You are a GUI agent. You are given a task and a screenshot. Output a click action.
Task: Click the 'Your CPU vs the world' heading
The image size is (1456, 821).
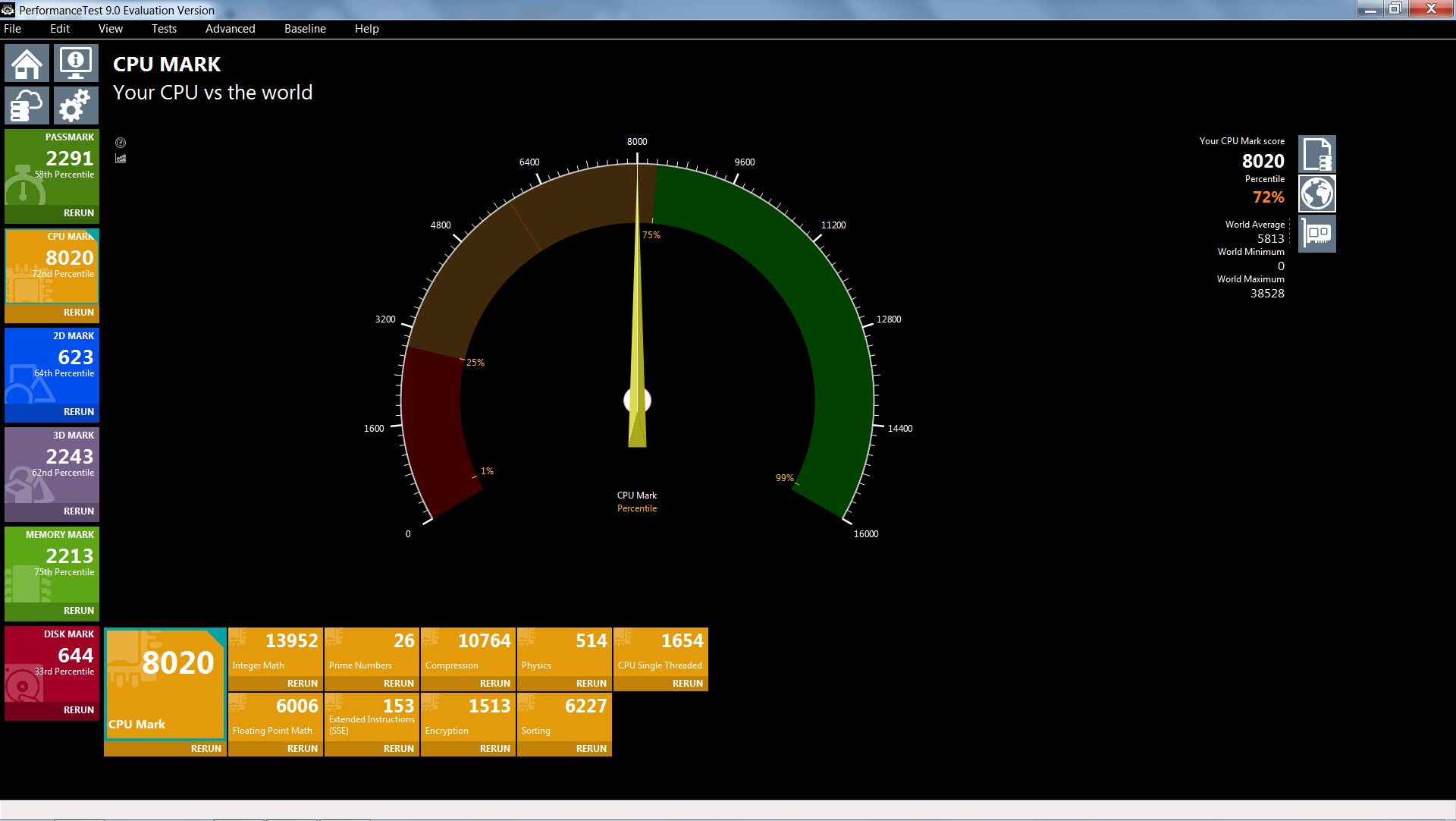click(x=212, y=93)
